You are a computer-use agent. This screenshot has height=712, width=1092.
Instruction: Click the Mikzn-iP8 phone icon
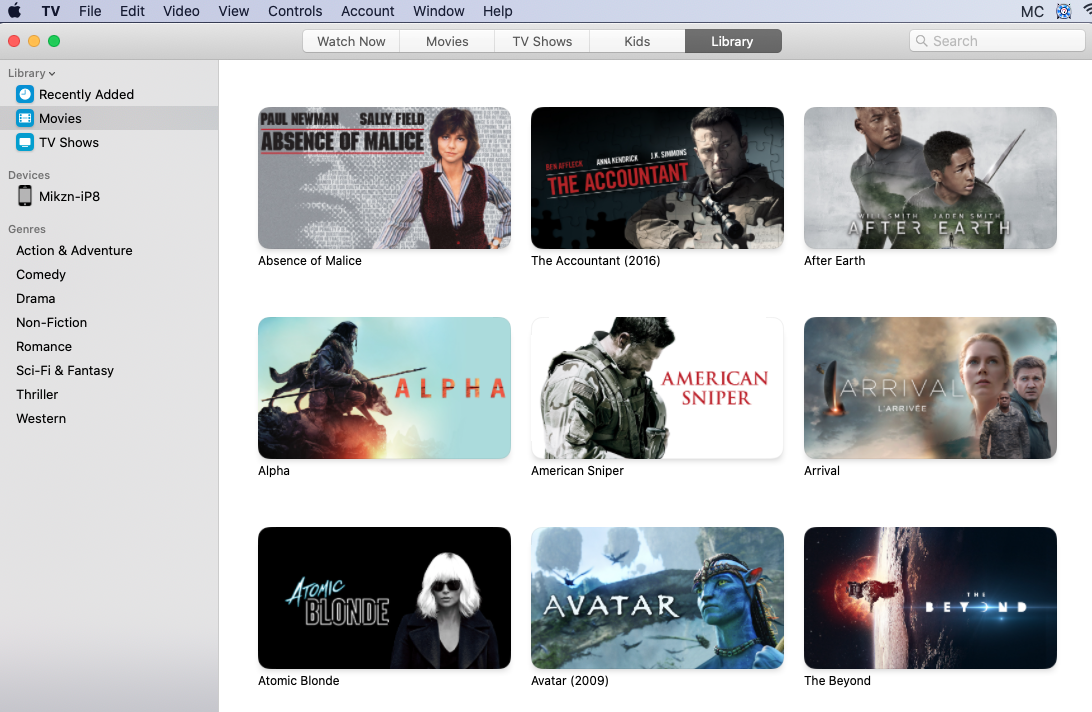point(25,196)
